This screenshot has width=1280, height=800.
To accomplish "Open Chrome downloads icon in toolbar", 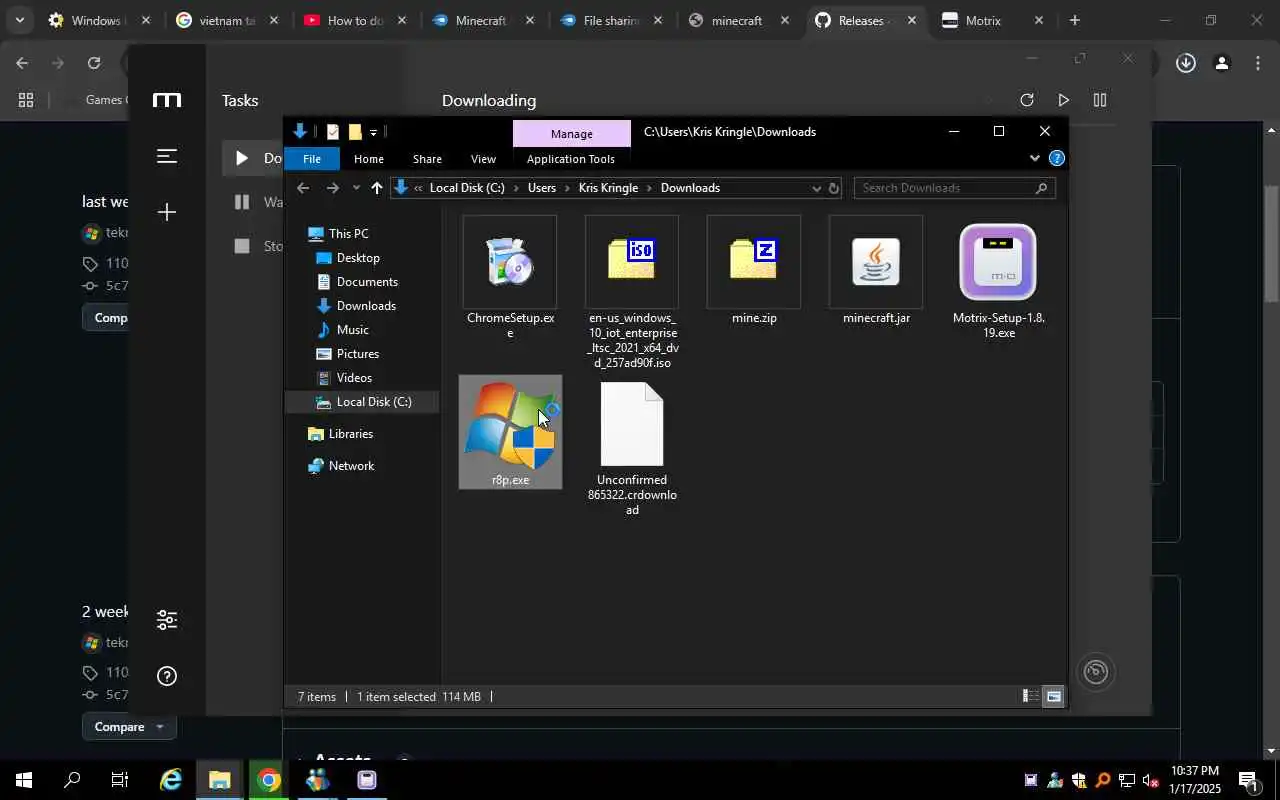I will pos(1185,63).
